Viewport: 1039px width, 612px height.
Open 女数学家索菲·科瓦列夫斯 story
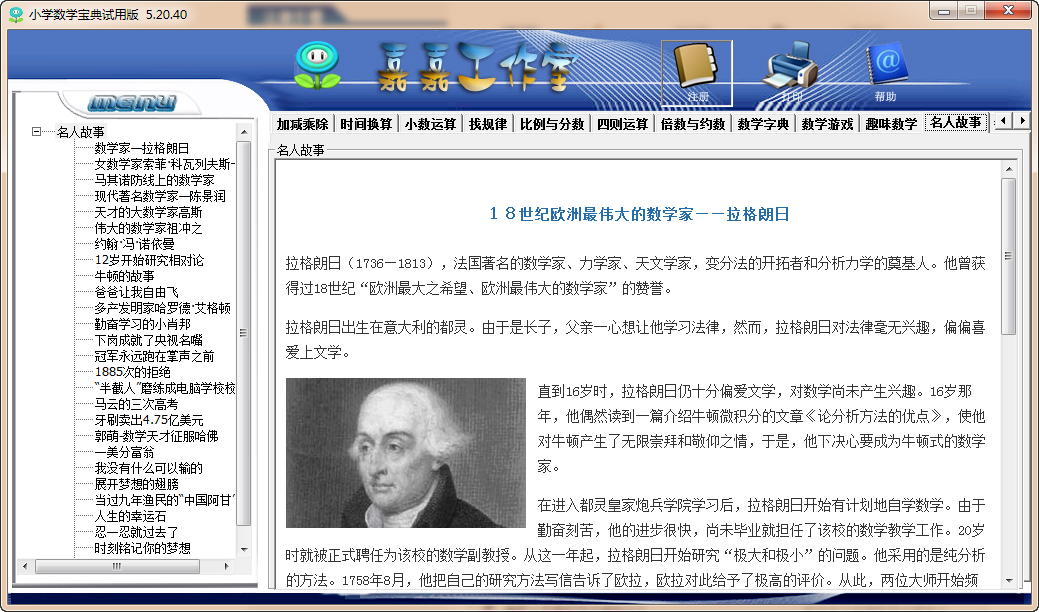point(165,164)
